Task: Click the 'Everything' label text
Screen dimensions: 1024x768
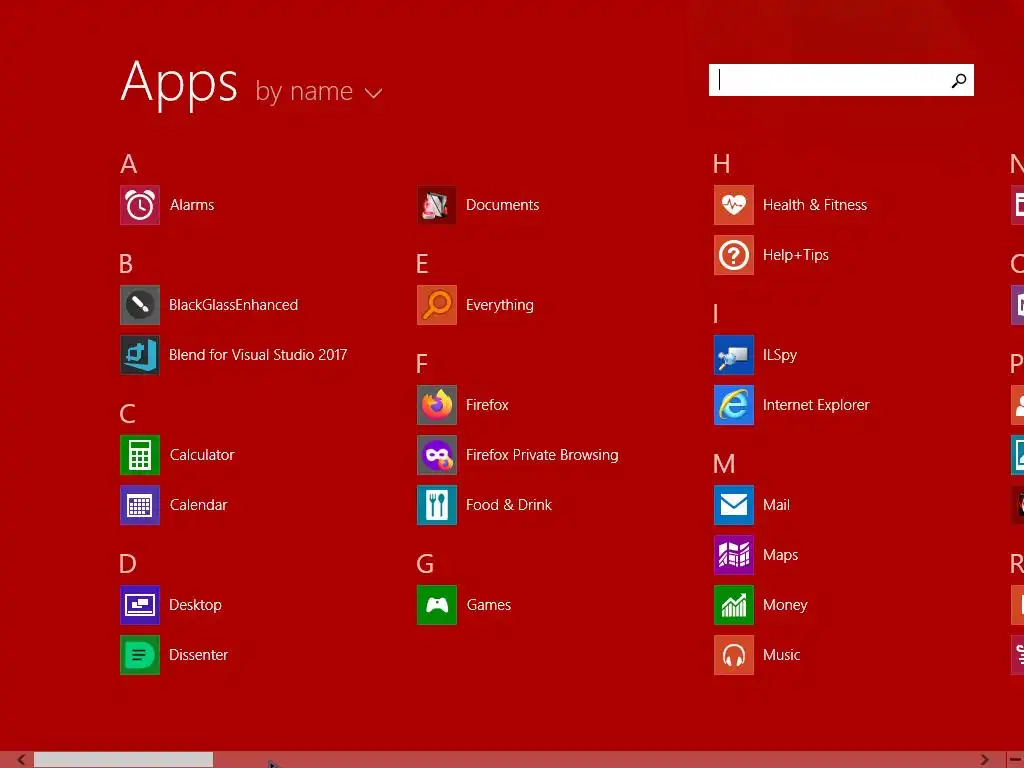Action: coord(500,306)
